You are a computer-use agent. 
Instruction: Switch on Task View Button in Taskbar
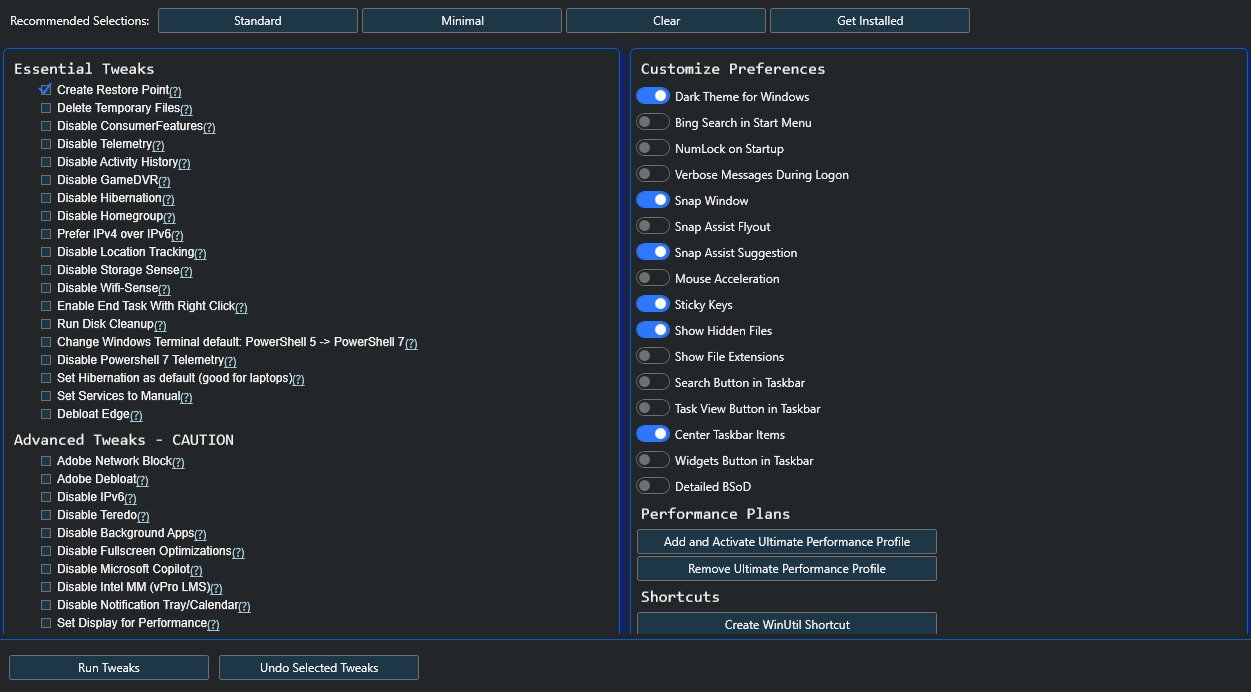point(653,408)
